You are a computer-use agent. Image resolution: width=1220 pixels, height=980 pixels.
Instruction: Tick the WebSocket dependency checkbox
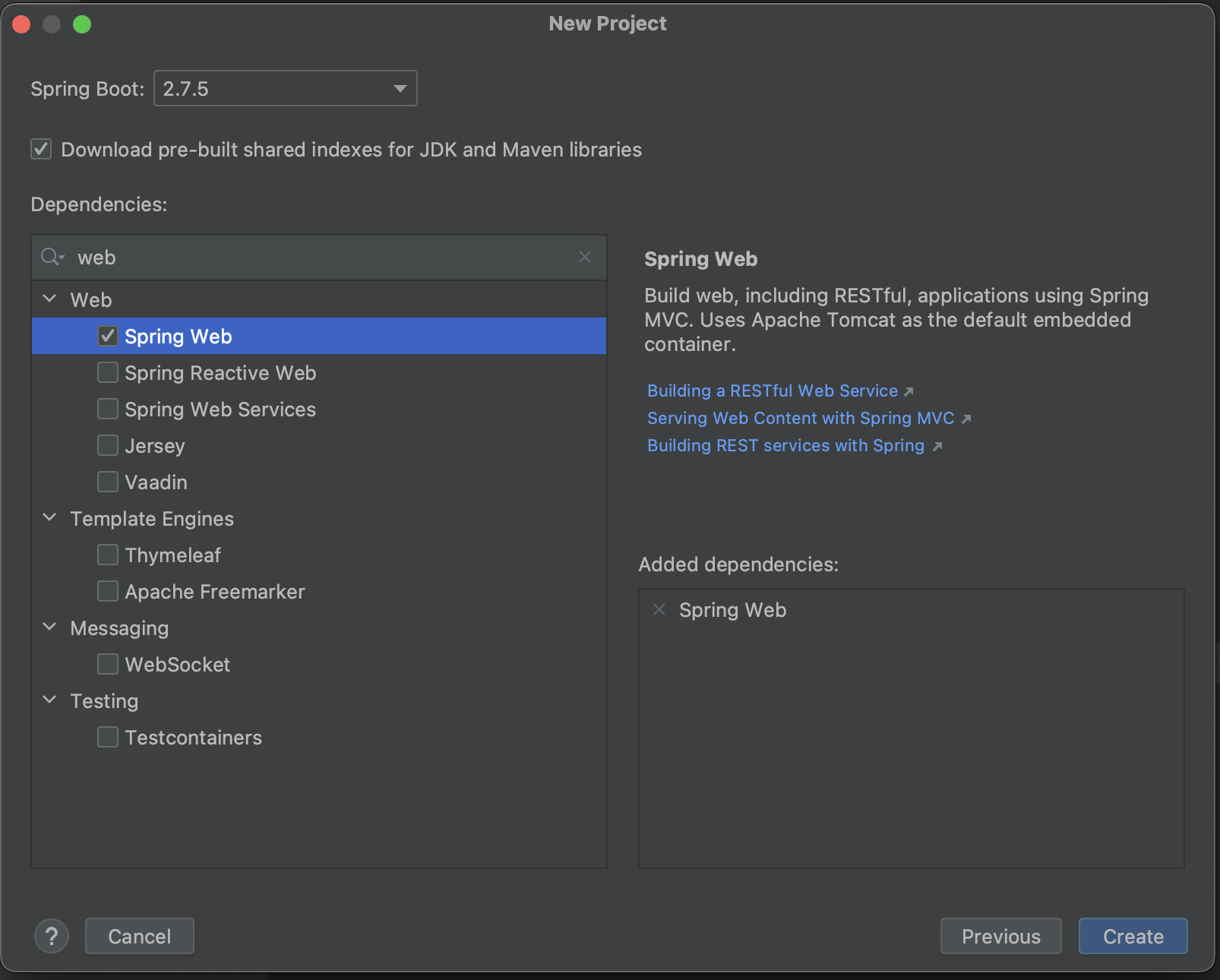click(108, 664)
